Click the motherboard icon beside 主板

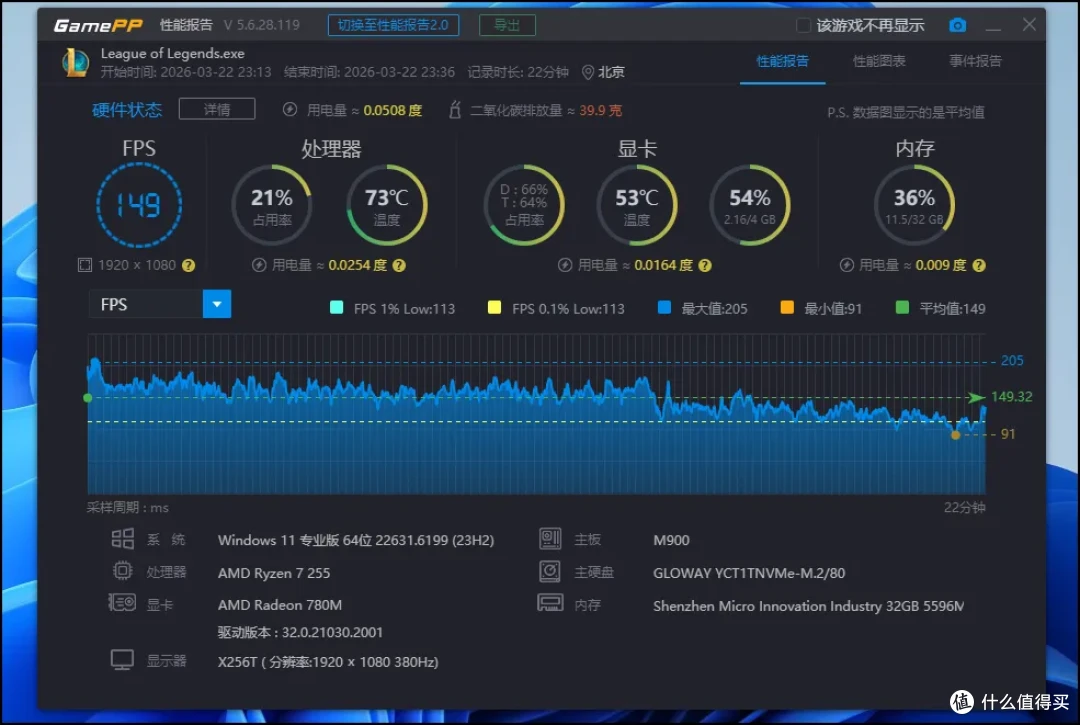[x=550, y=538]
